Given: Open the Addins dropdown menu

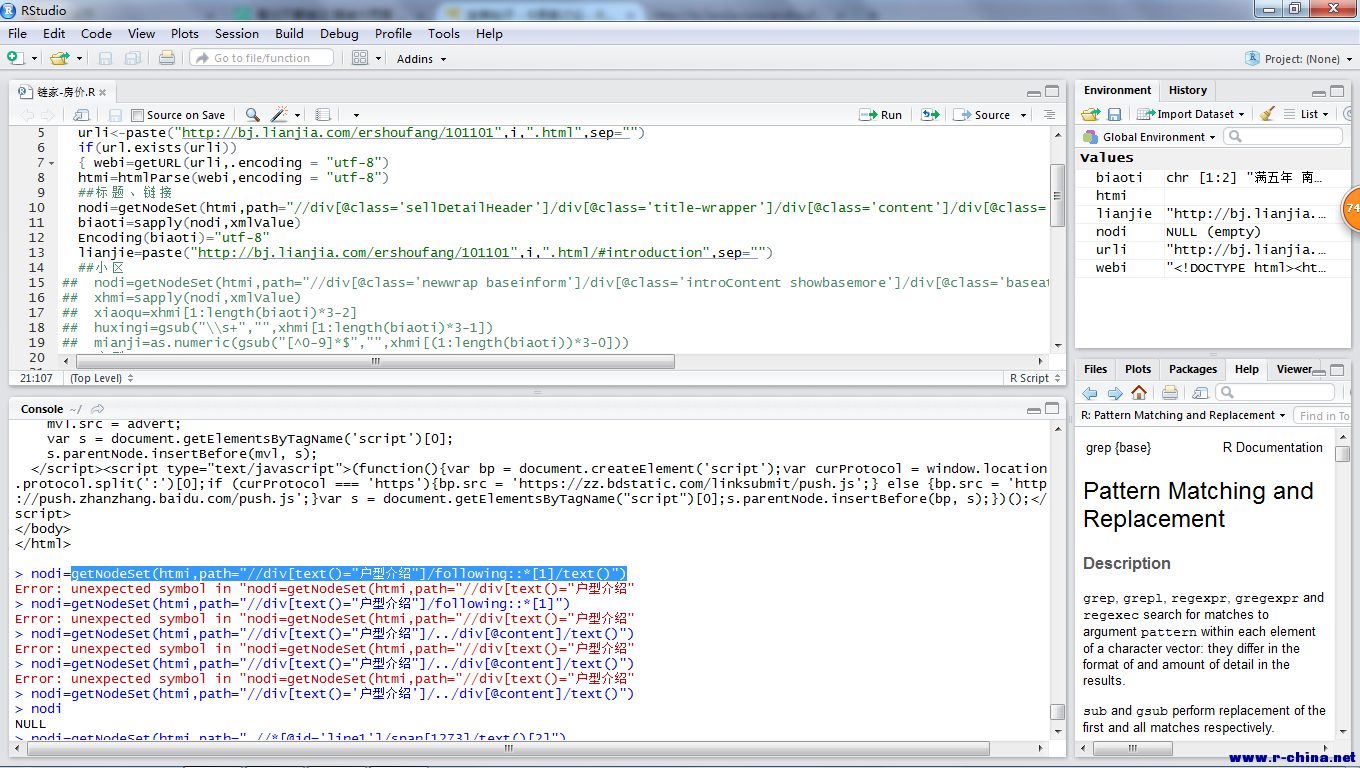Looking at the screenshot, I should tap(421, 59).
